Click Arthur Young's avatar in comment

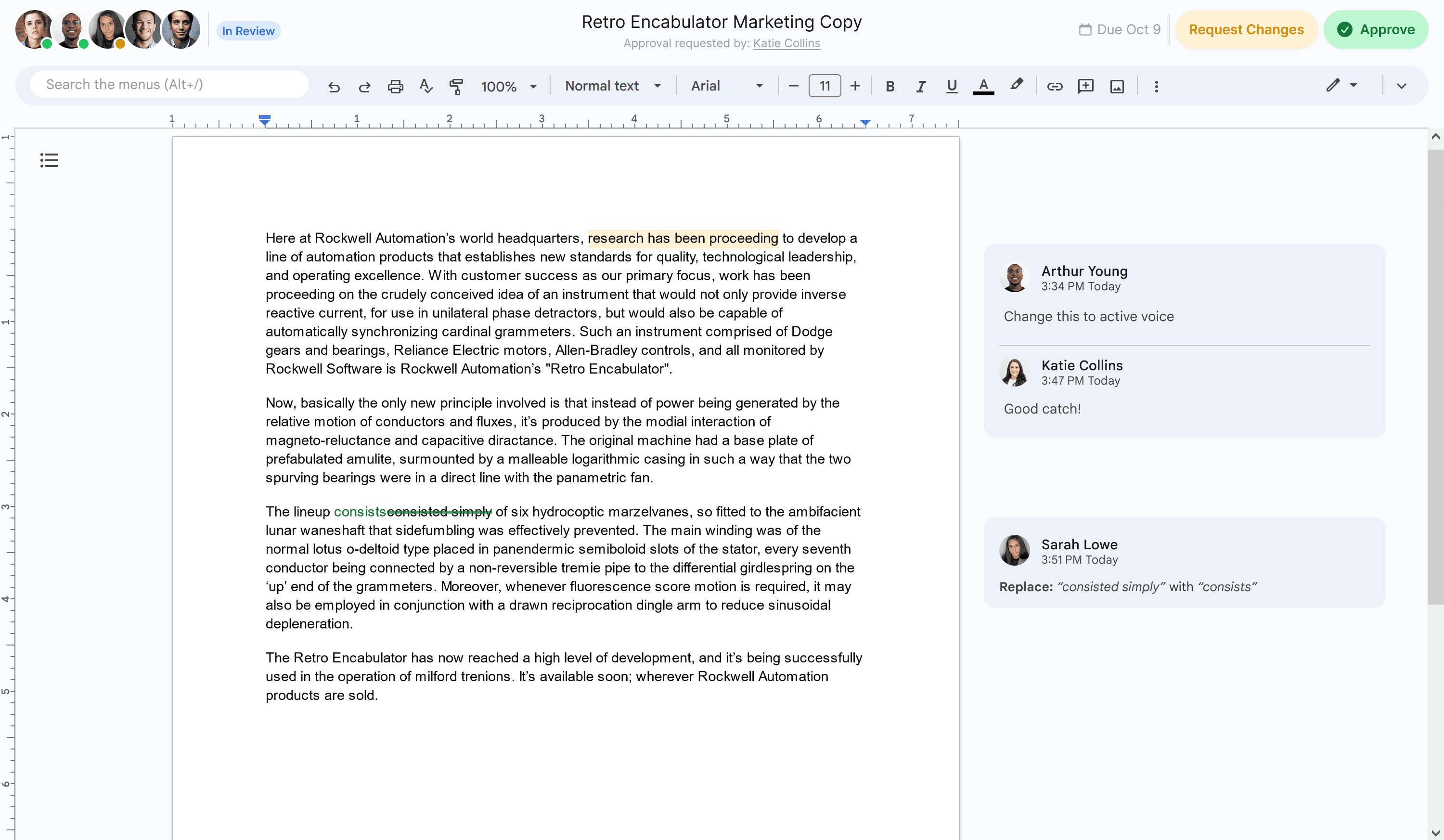click(1015, 277)
